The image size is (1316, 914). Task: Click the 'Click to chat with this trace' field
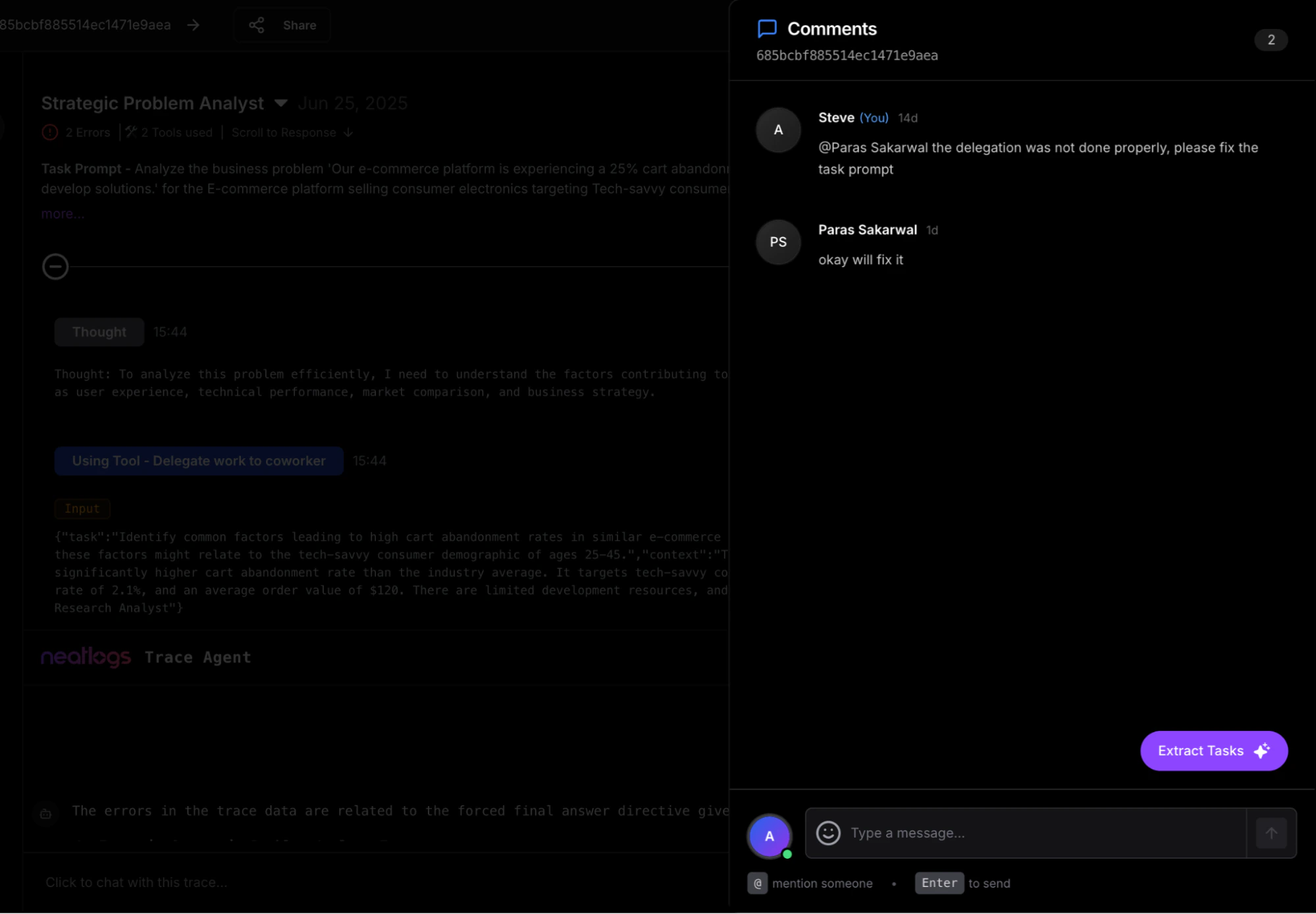pos(136,882)
